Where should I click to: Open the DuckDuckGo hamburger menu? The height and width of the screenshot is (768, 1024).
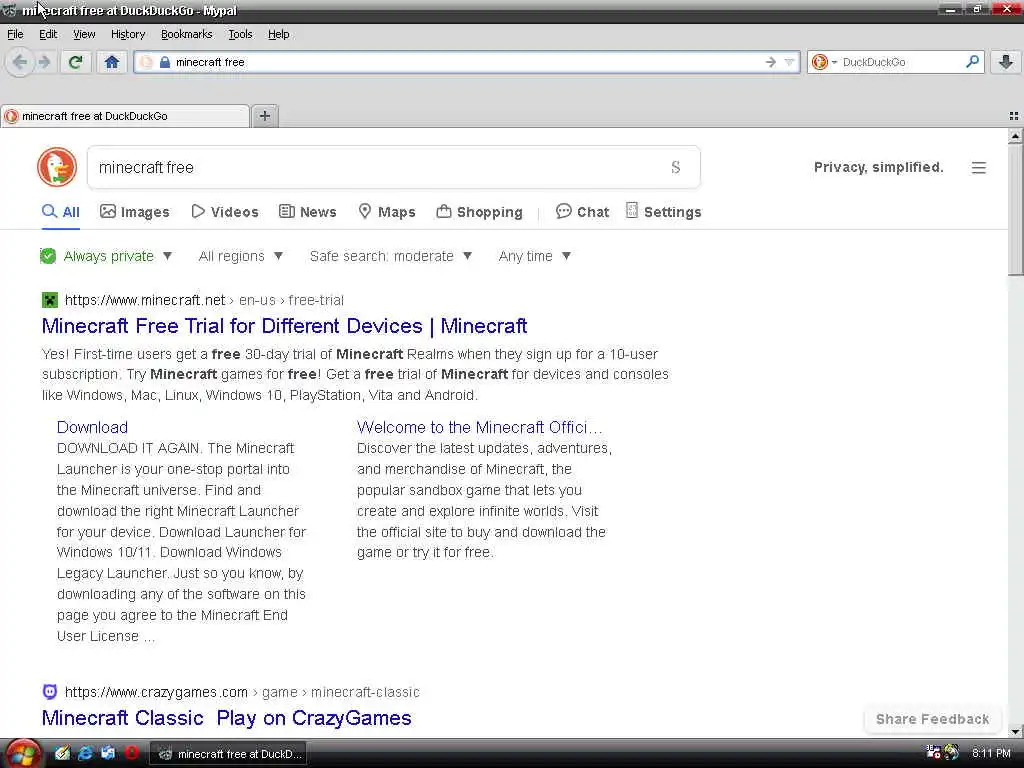(x=978, y=168)
